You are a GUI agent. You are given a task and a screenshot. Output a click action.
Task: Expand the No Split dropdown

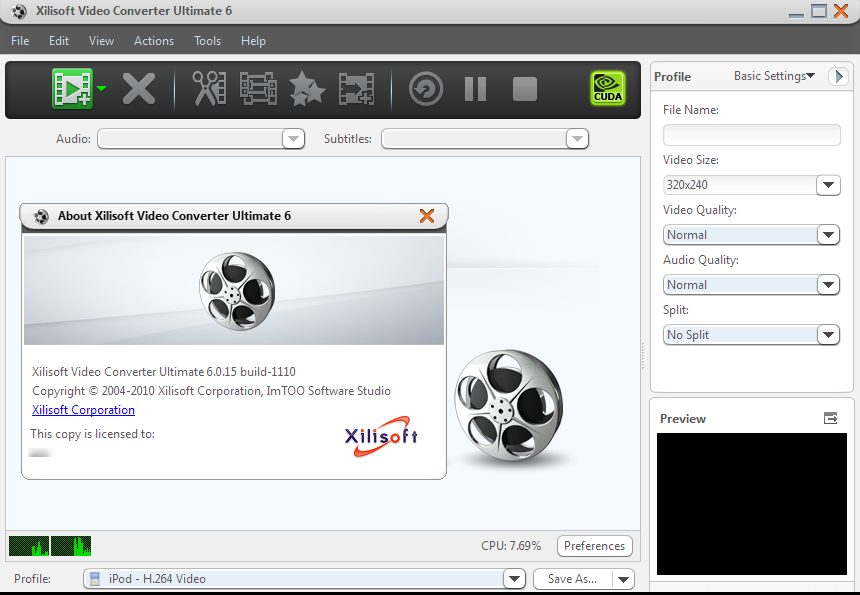[828, 335]
